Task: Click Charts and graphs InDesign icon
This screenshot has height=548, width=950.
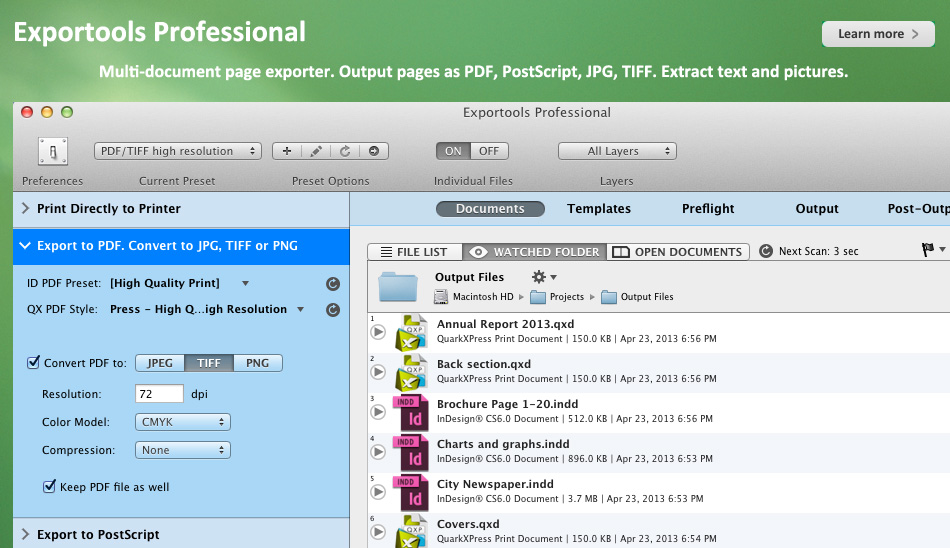Action: pyautogui.click(x=410, y=453)
